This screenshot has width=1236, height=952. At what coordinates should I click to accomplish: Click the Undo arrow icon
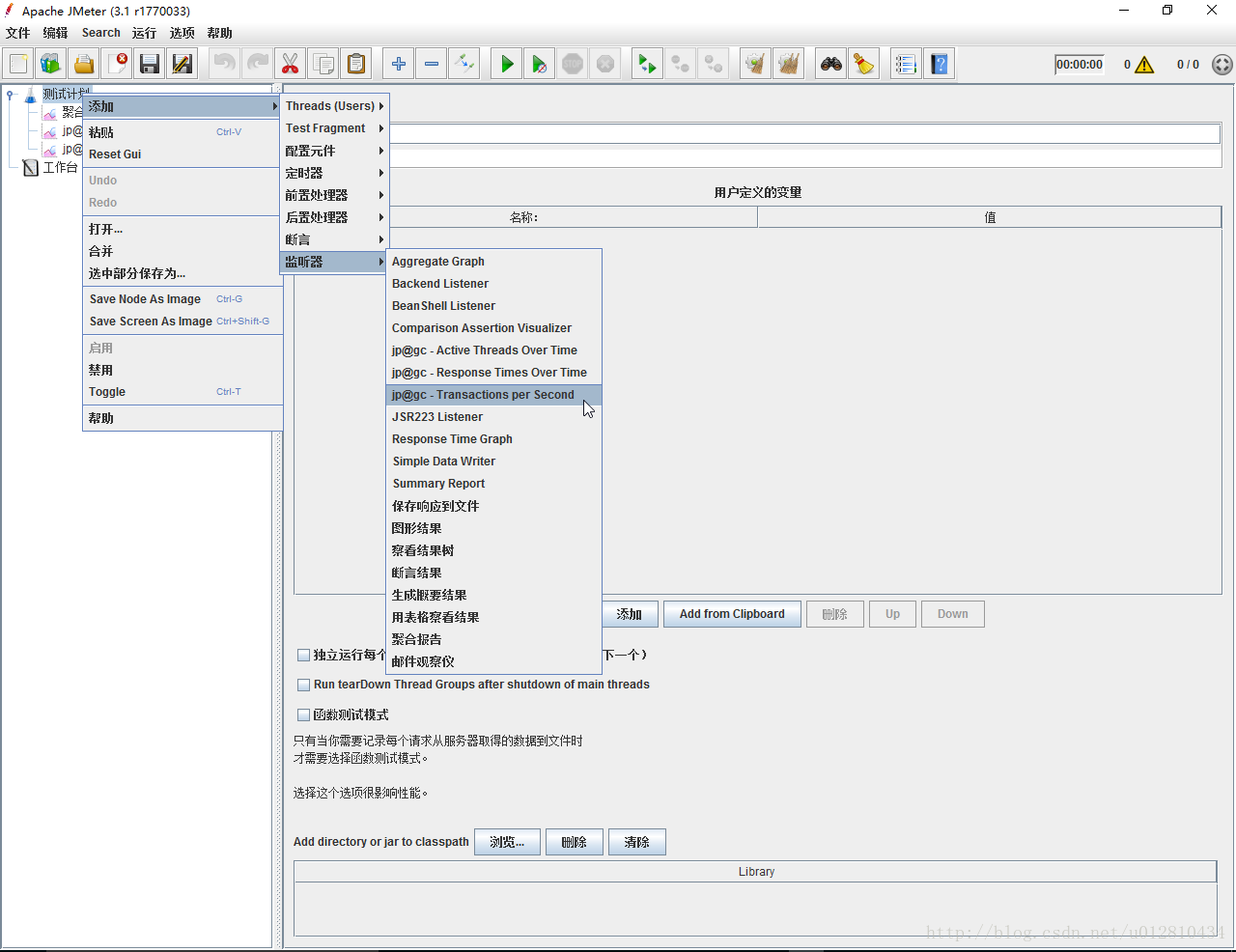point(224,64)
